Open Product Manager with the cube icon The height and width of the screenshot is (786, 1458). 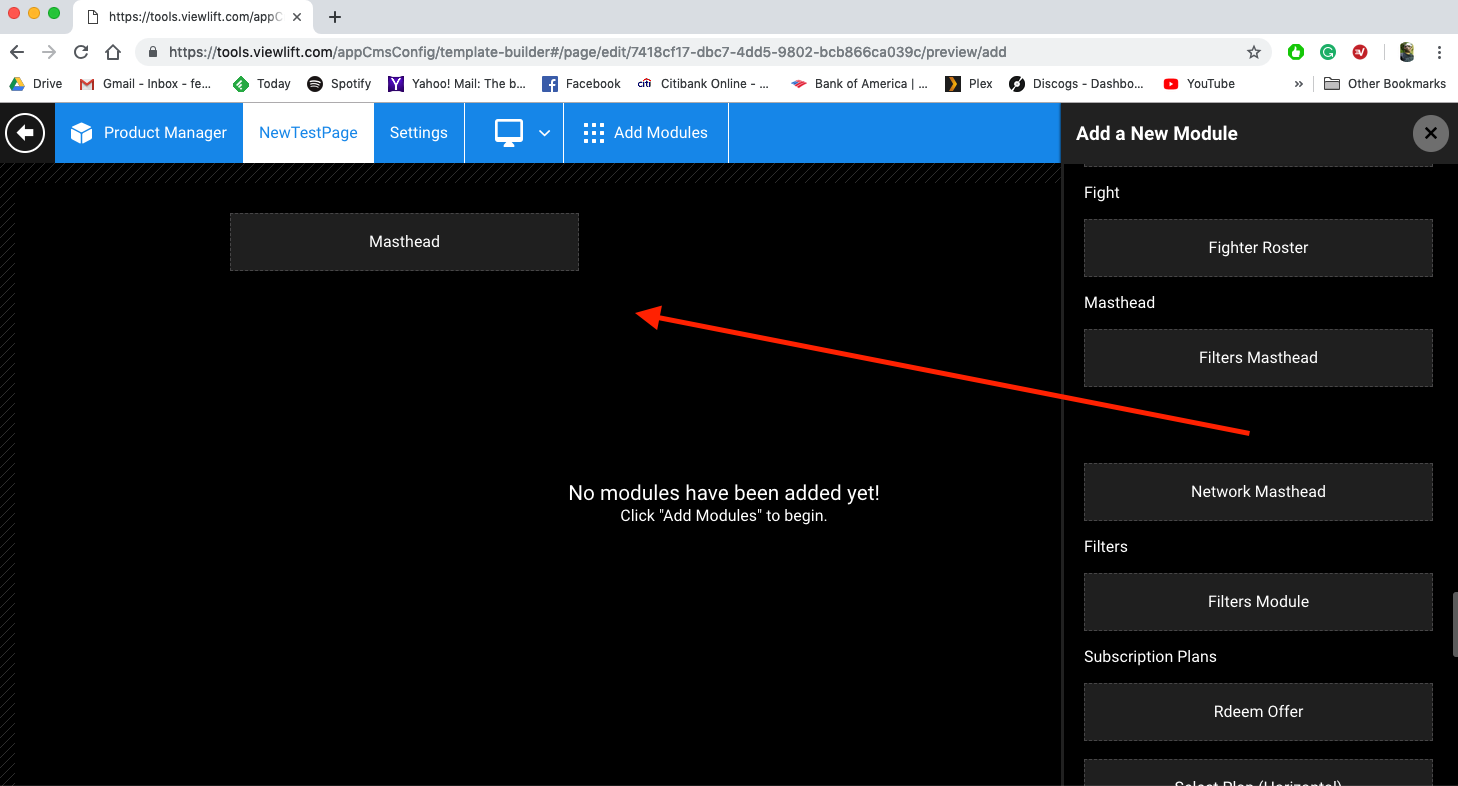pos(149,133)
